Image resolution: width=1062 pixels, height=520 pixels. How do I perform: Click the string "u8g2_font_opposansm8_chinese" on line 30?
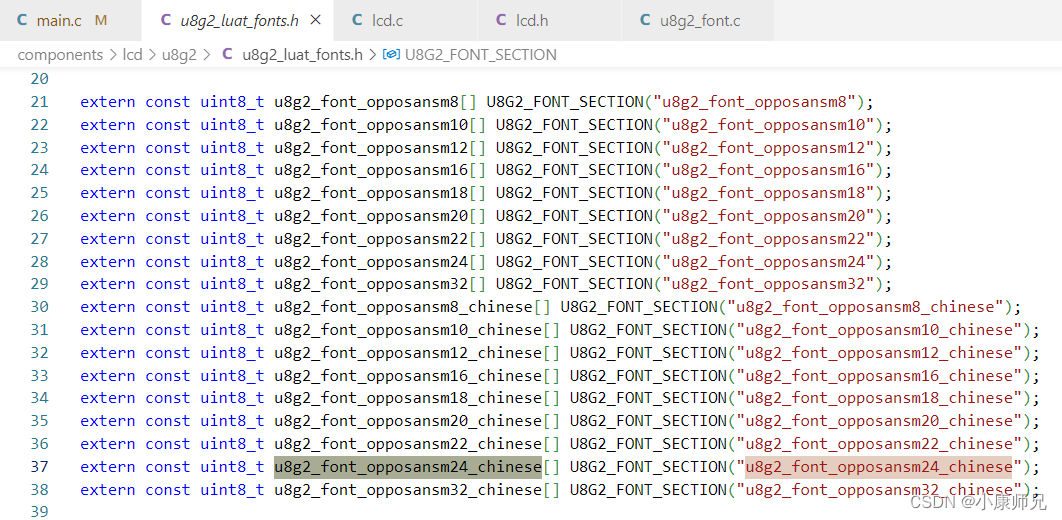865,307
